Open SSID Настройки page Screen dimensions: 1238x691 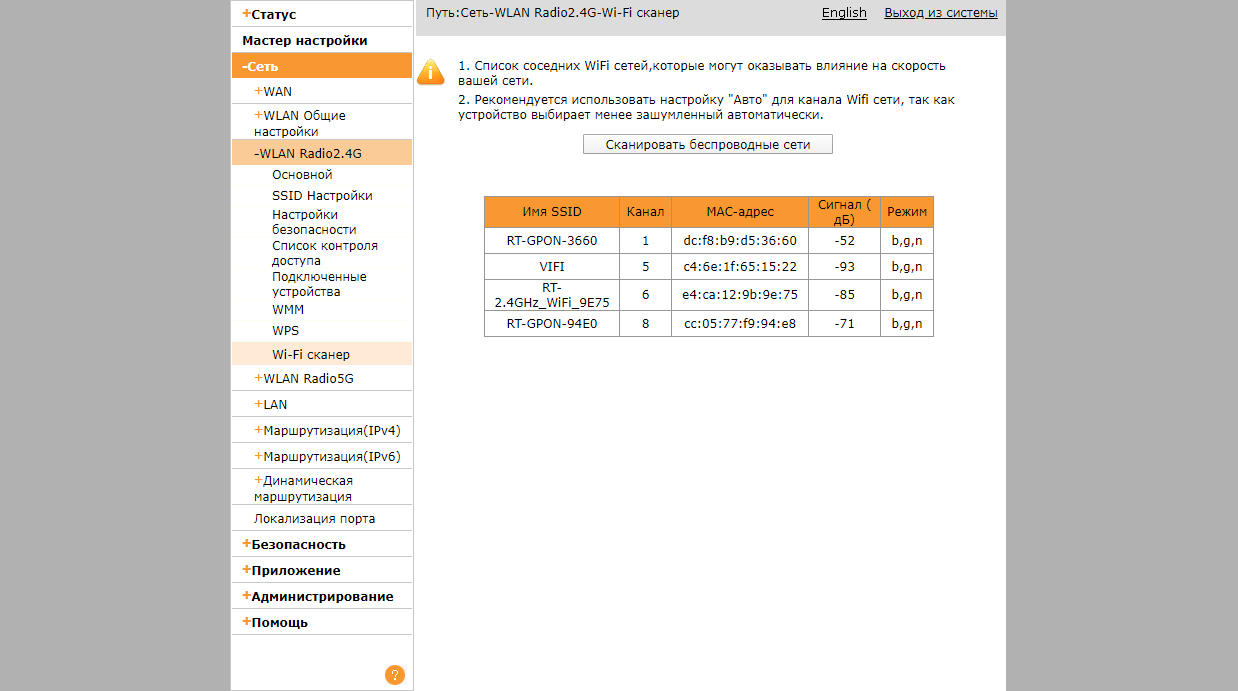coord(322,196)
